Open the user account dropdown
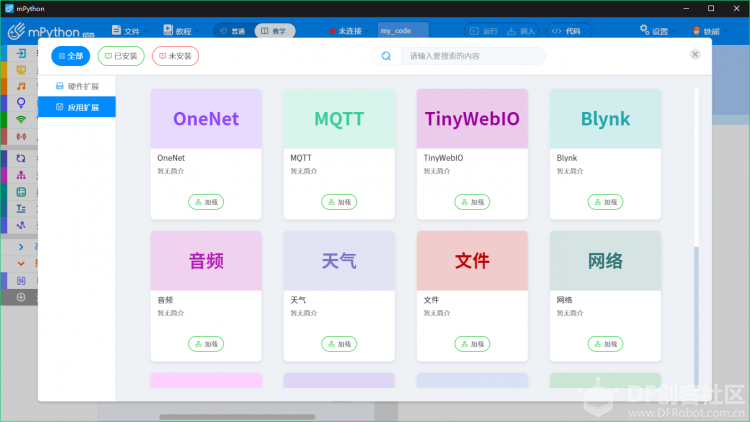Image resolution: width=750 pixels, height=422 pixels. pyautogui.click(x=709, y=31)
